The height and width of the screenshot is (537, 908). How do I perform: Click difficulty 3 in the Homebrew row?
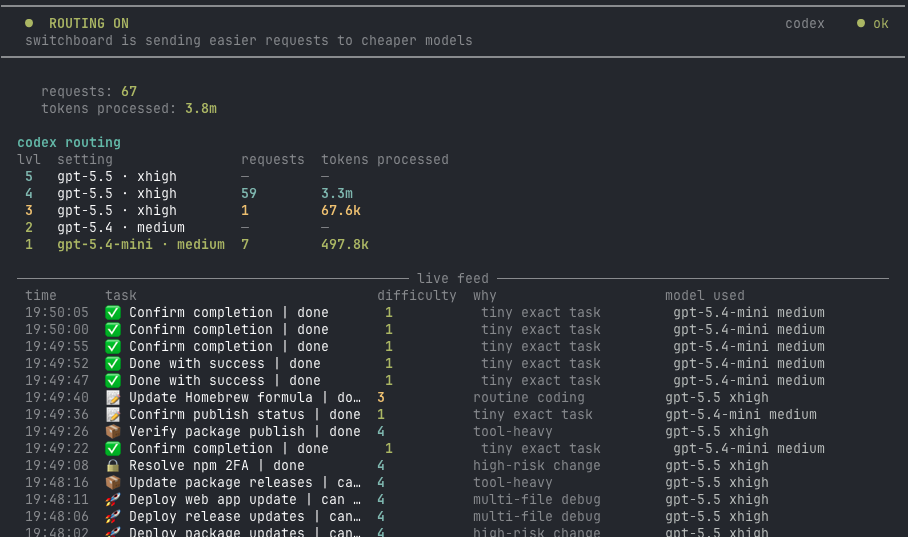381,397
